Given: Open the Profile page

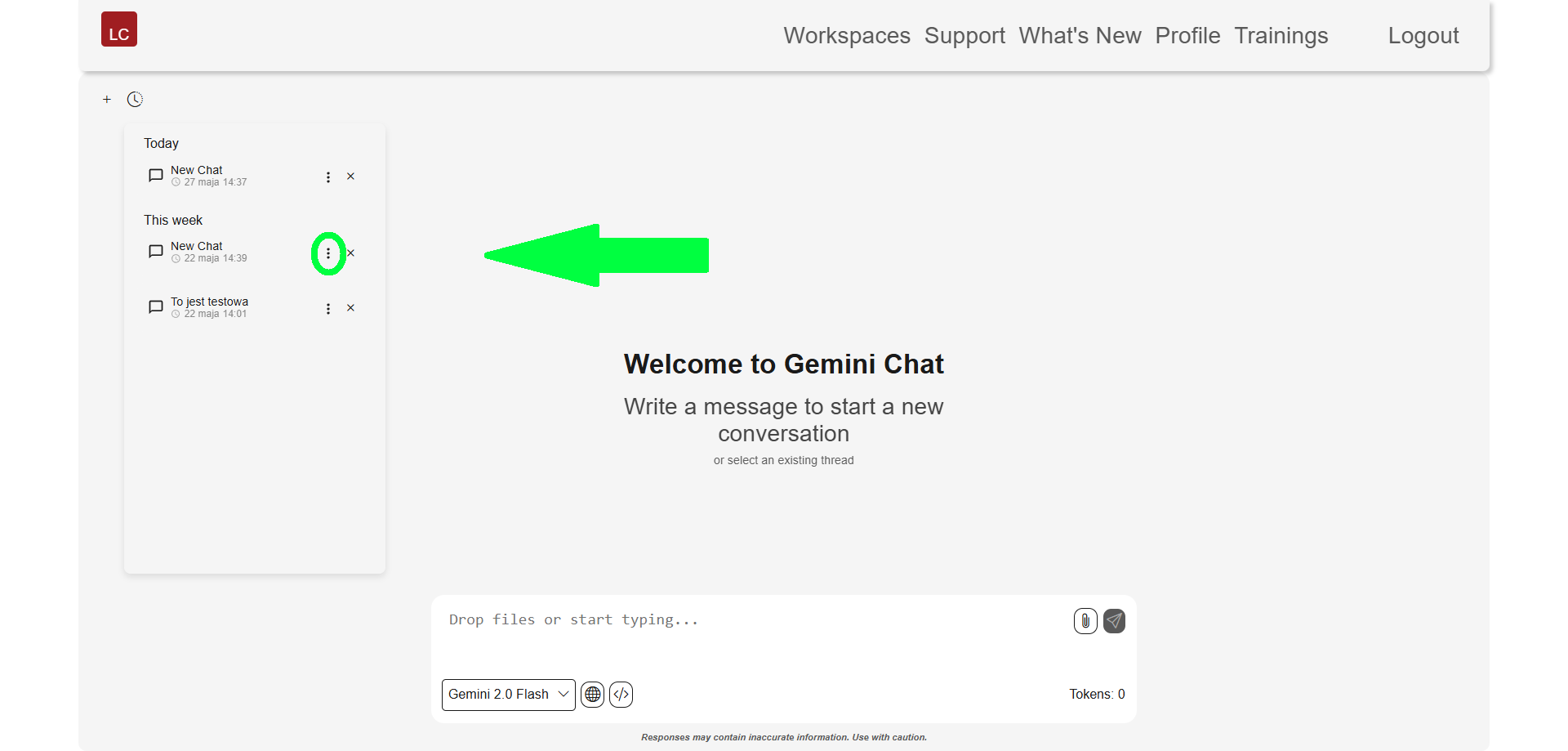Looking at the screenshot, I should (1187, 36).
